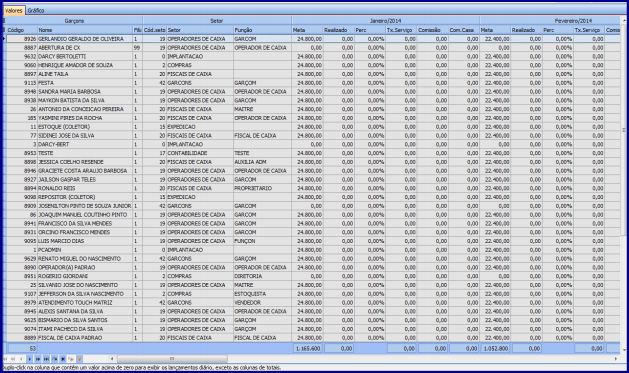Save bookmark navigator button
The image size is (629, 373).
pos(55,359)
